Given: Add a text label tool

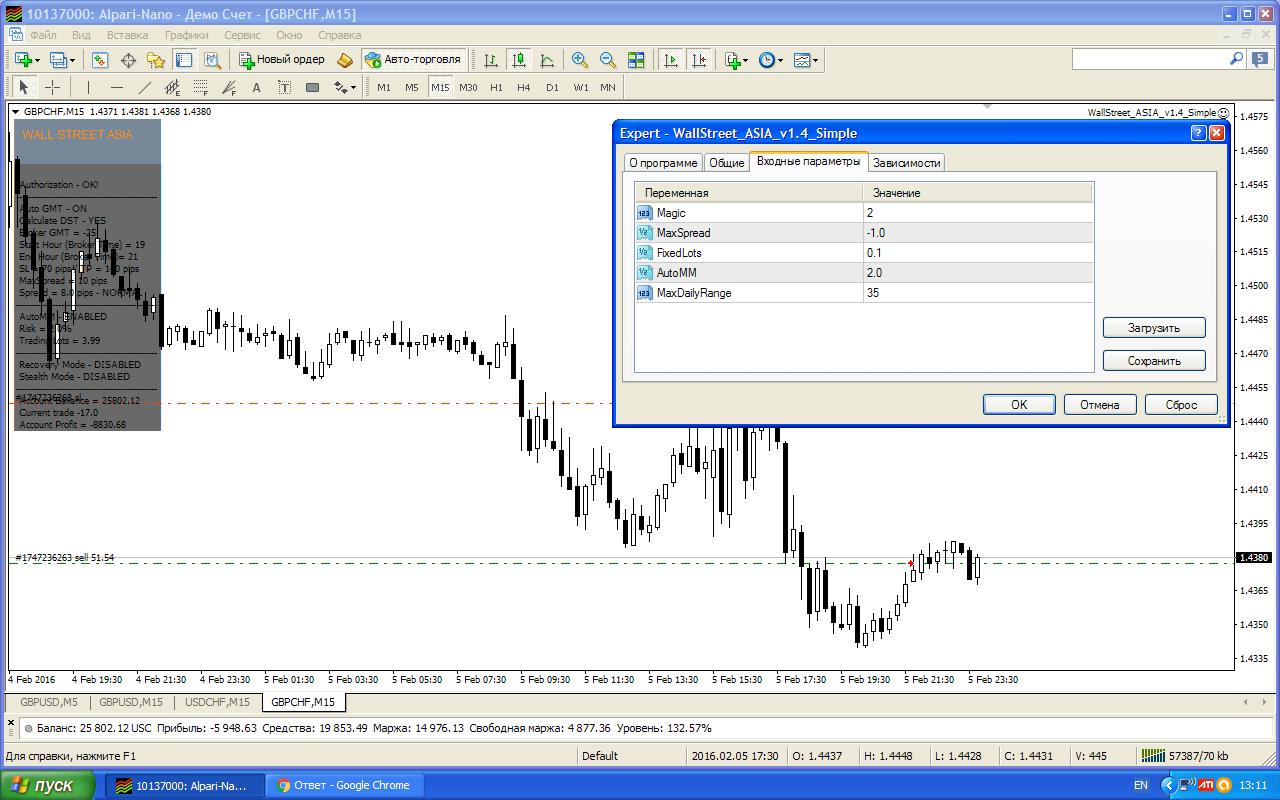Looking at the screenshot, I should pos(284,87).
